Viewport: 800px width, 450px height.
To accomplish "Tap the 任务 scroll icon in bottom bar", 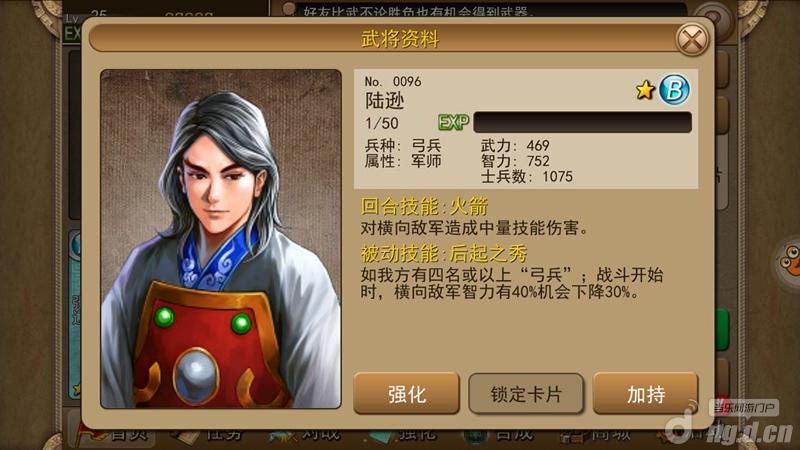I will click(x=186, y=437).
